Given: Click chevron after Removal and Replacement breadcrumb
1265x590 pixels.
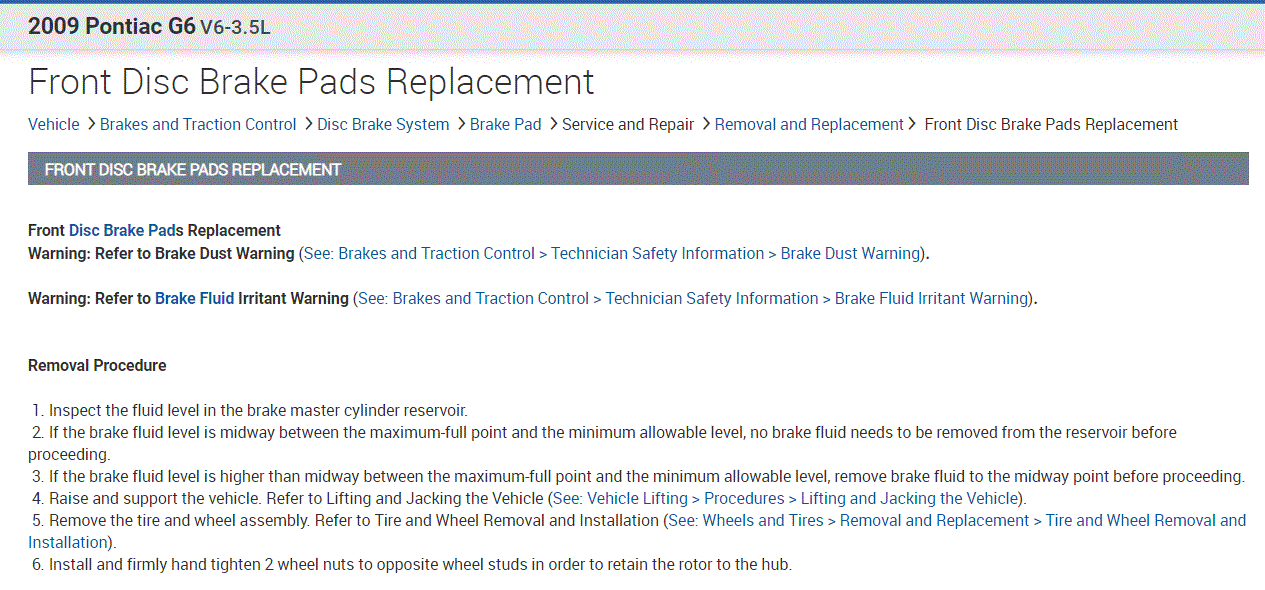Looking at the screenshot, I should coord(911,124).
